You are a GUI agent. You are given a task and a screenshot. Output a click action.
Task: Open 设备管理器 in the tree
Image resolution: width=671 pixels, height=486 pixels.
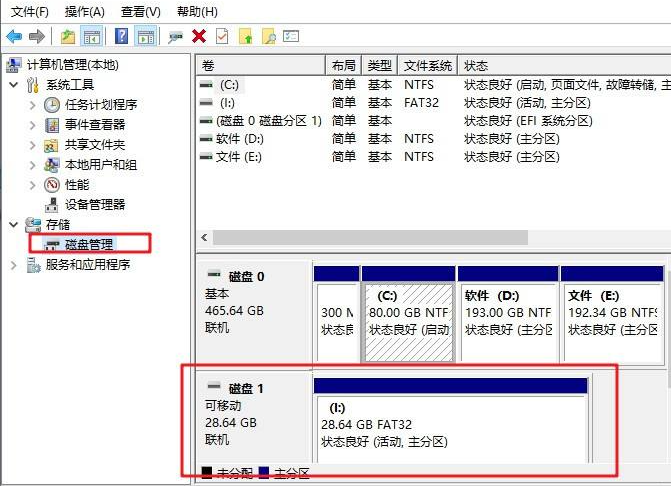click(x=95, y=204)
